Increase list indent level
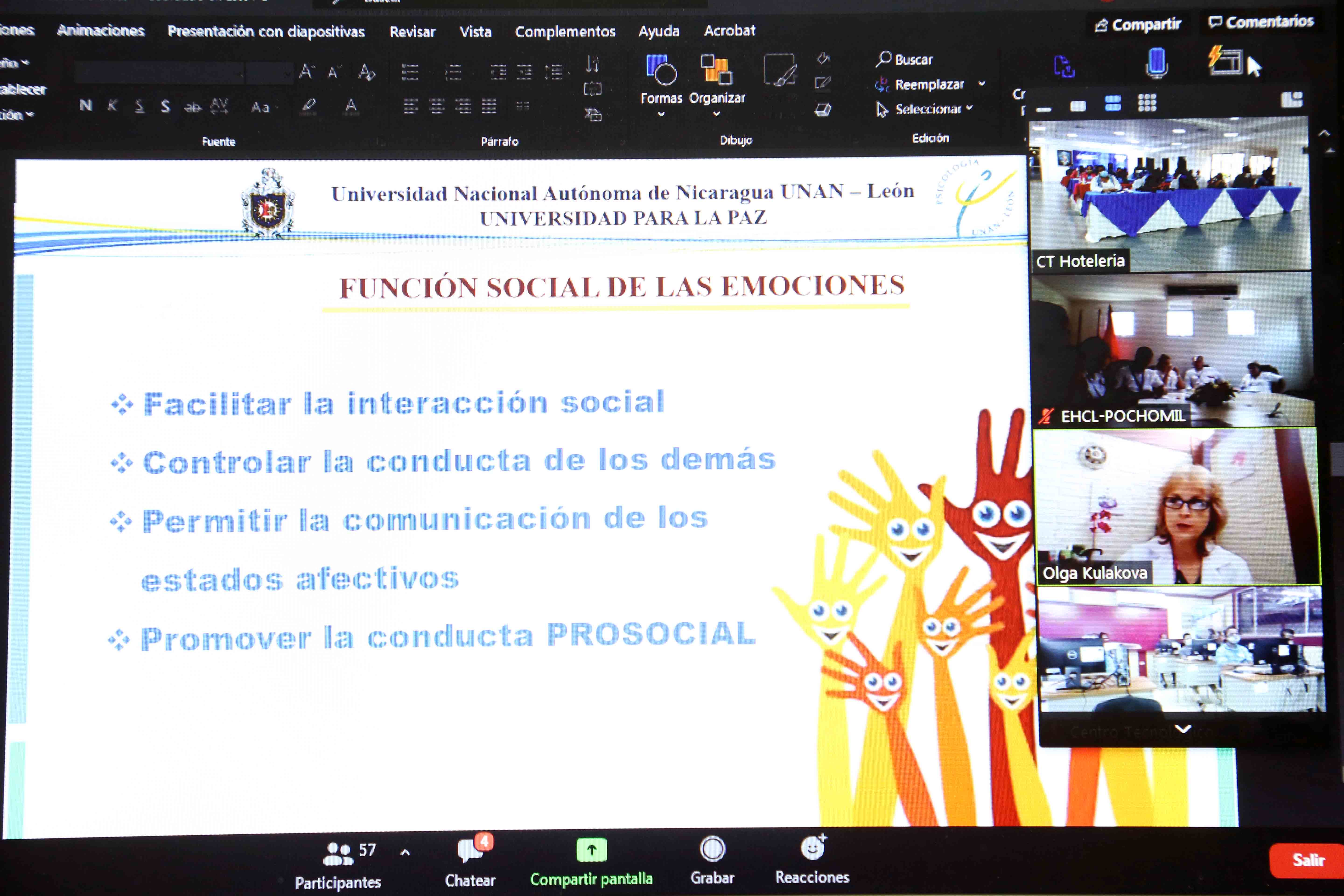This screenshot has width=1344, height=896. click(525, 72)
